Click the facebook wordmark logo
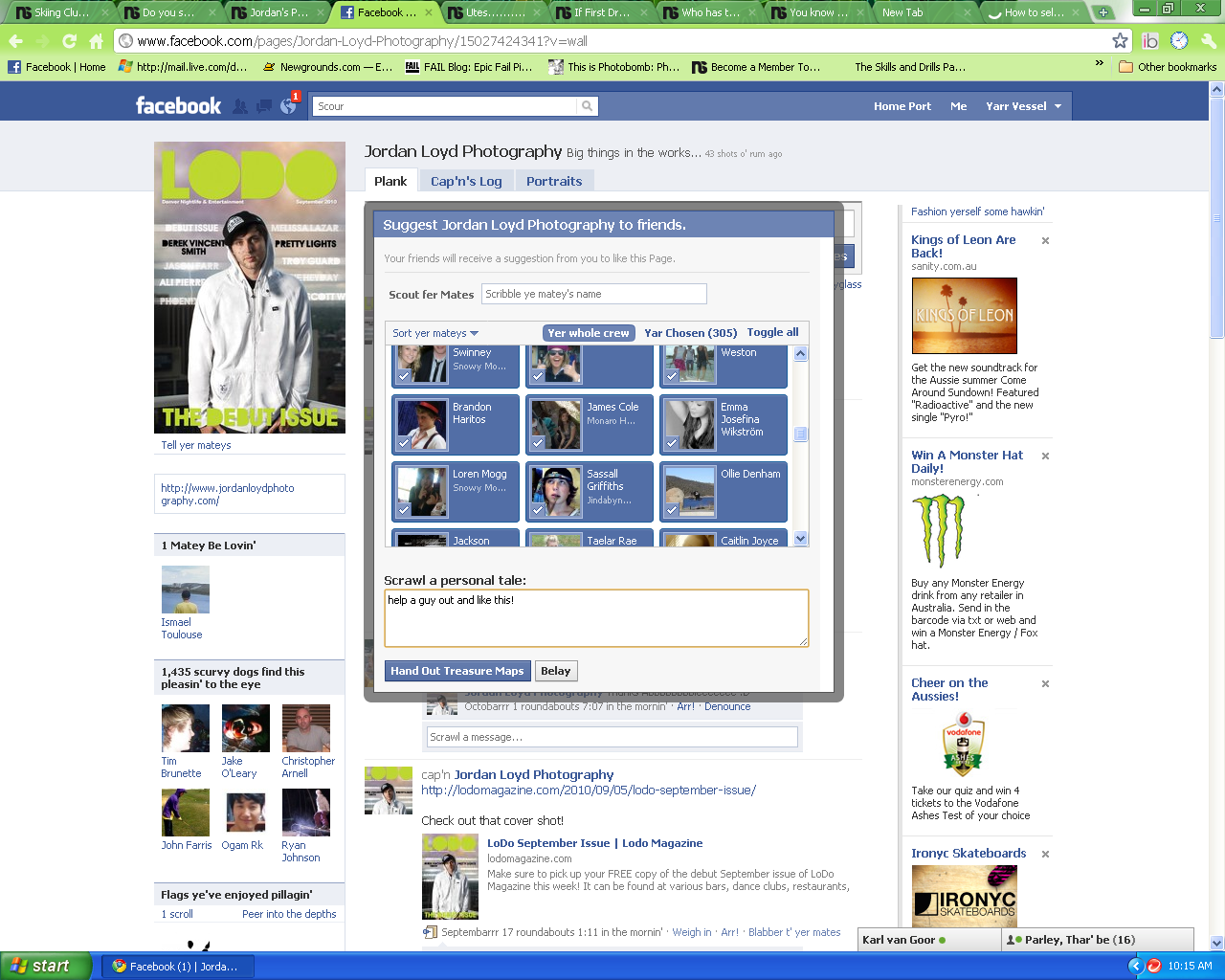 pyautogui.click(x=178, y=105)
